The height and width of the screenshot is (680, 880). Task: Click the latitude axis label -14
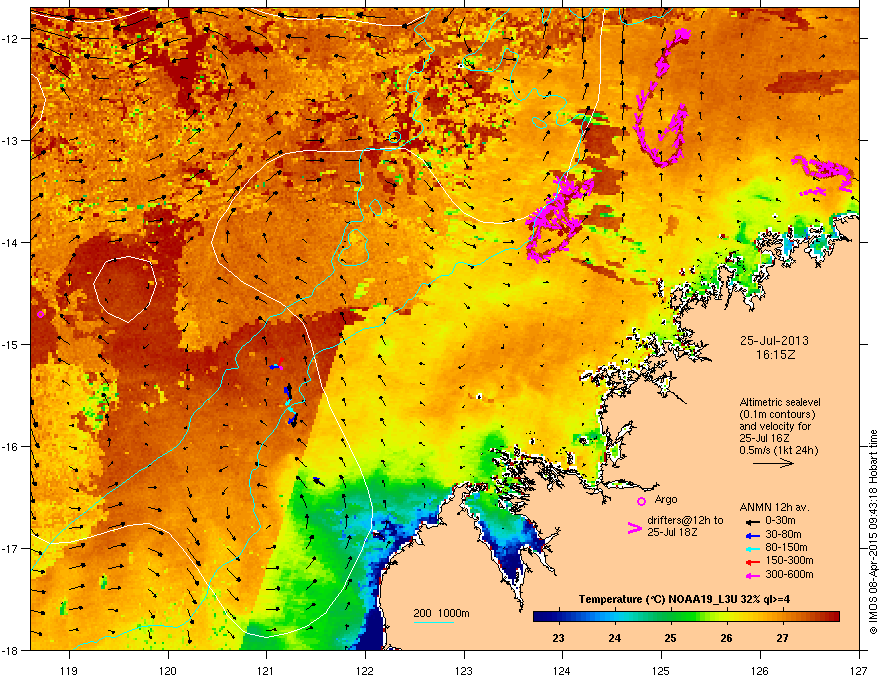(x=10, y=242)
